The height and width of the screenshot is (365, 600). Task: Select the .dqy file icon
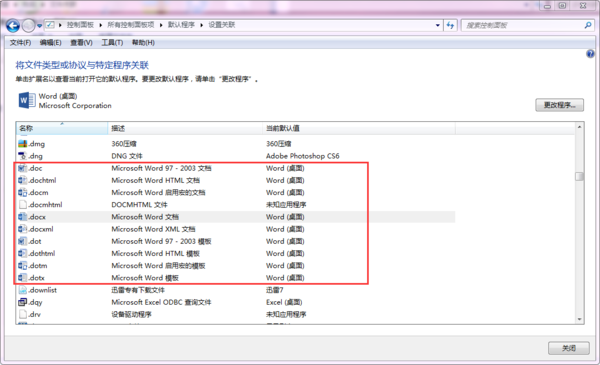click(x=23, y=302)
